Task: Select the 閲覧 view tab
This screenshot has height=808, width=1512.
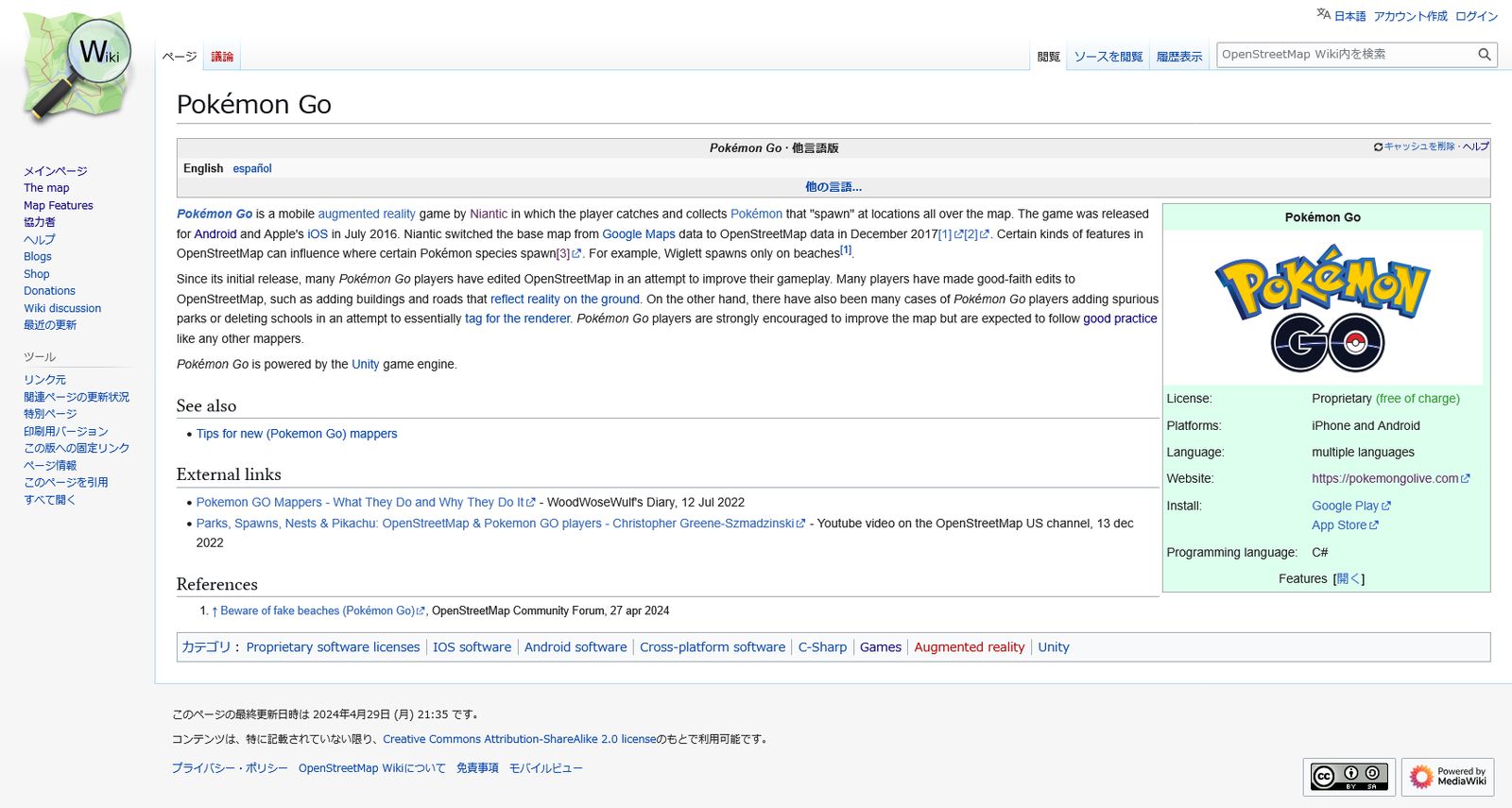Action: (1048, 57)
